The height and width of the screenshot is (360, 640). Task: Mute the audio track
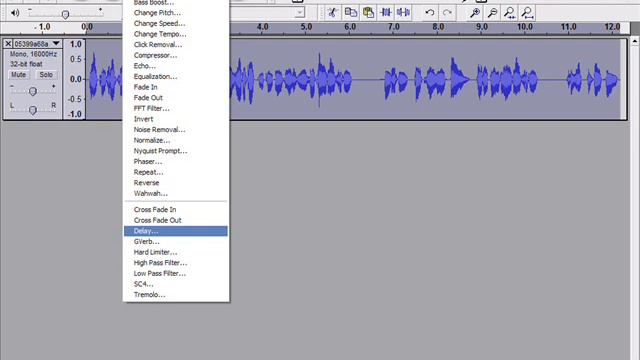click(x=18, y=75)
